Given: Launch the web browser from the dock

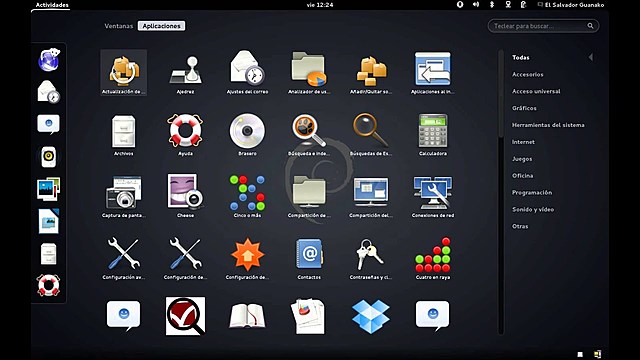Looking at the screenshot, I should point(49,60).
